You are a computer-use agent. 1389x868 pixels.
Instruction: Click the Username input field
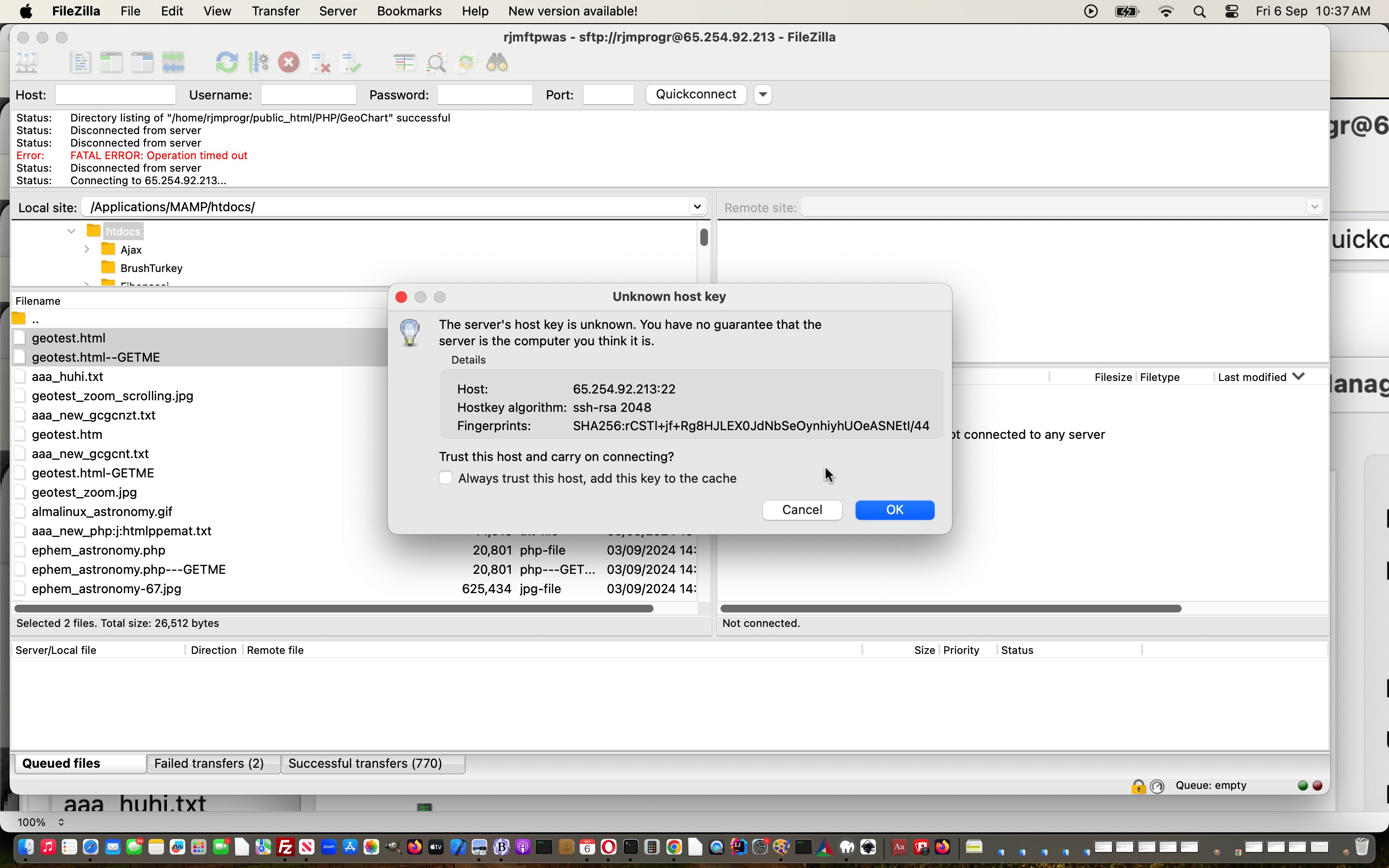(308, 95)
